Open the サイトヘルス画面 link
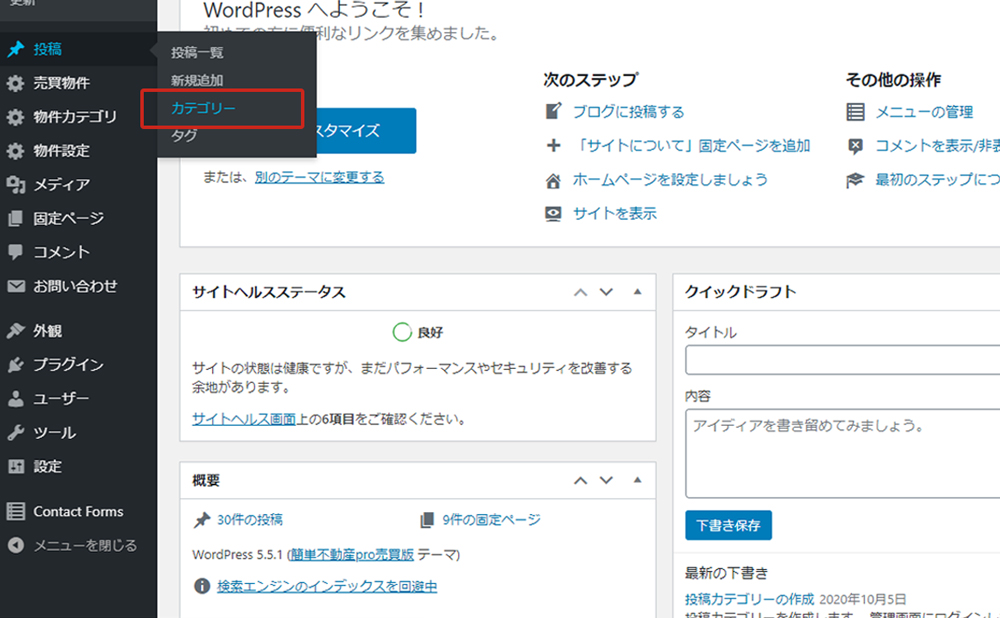 (243, 419)
